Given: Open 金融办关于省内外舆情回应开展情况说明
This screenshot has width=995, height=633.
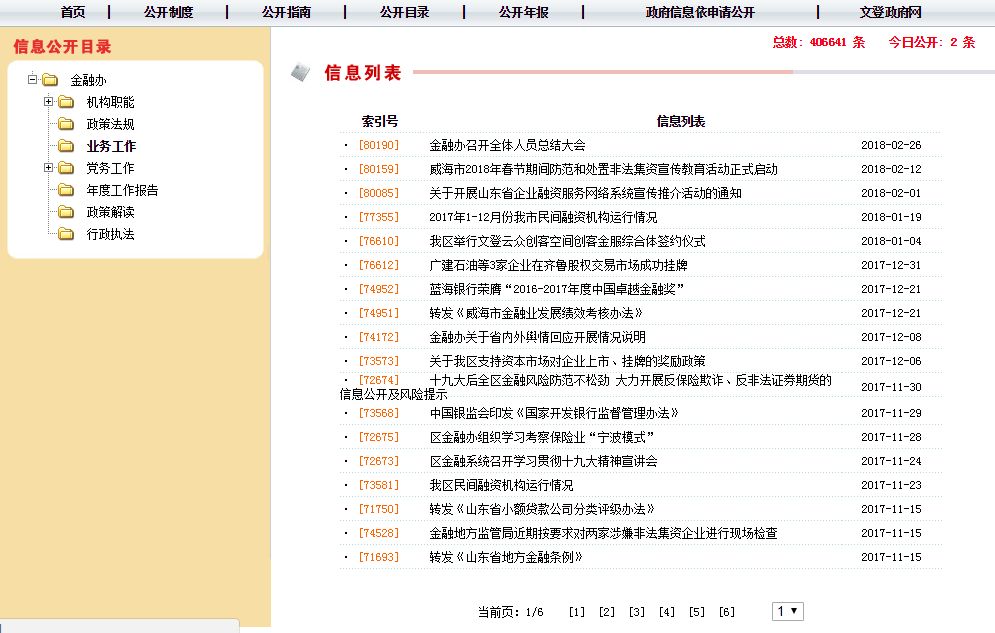Looking at the screenshot, I should point(537,337).
